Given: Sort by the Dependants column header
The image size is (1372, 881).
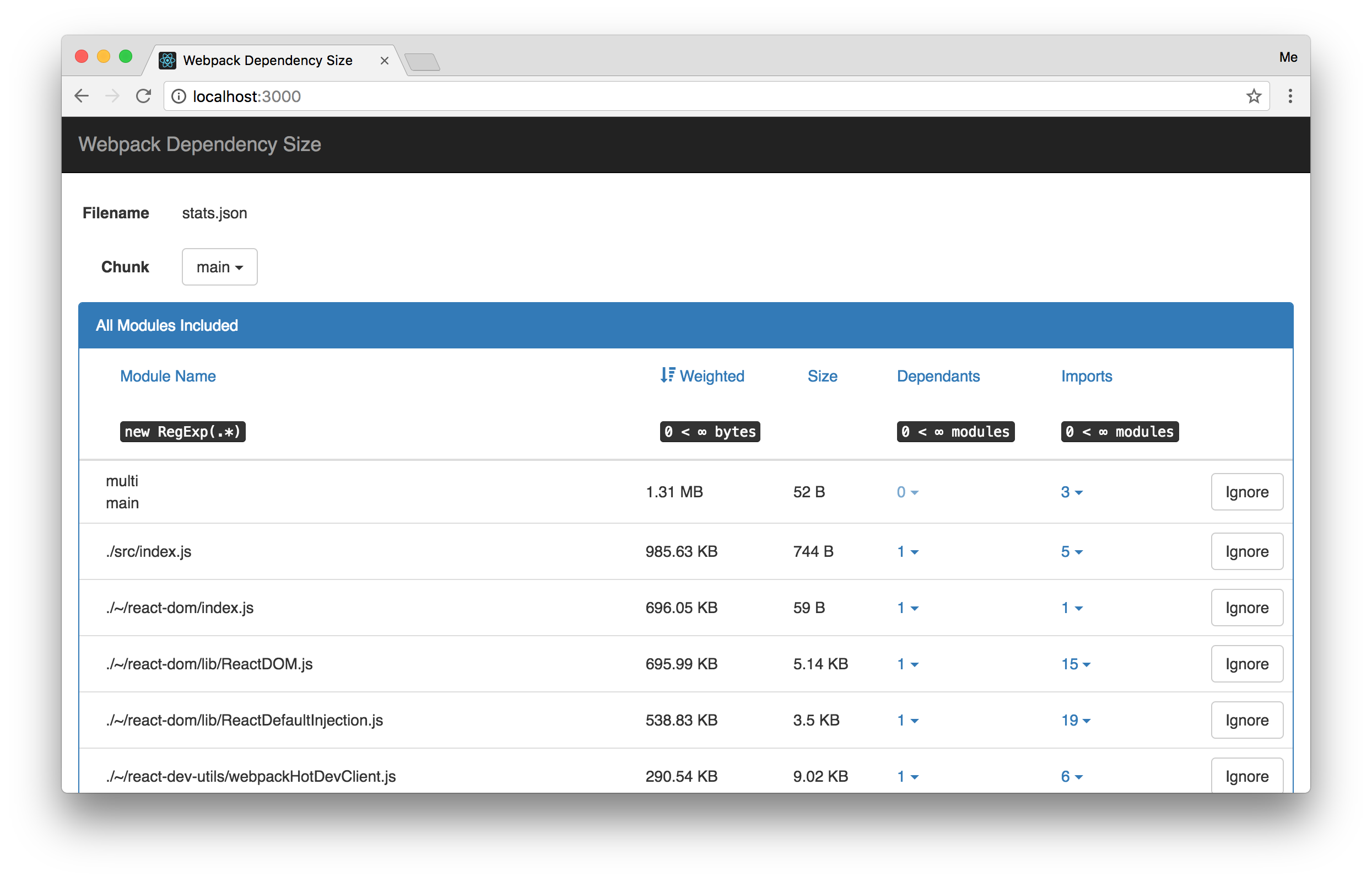Looking at the screenshot, I should (938, 376).
